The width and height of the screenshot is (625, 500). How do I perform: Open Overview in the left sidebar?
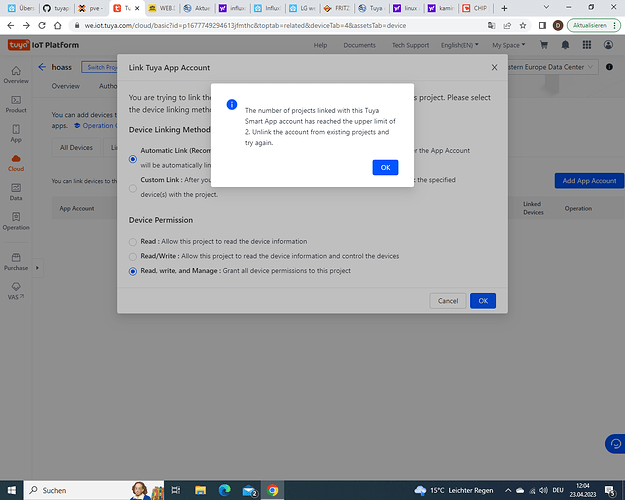pos(16,75)
